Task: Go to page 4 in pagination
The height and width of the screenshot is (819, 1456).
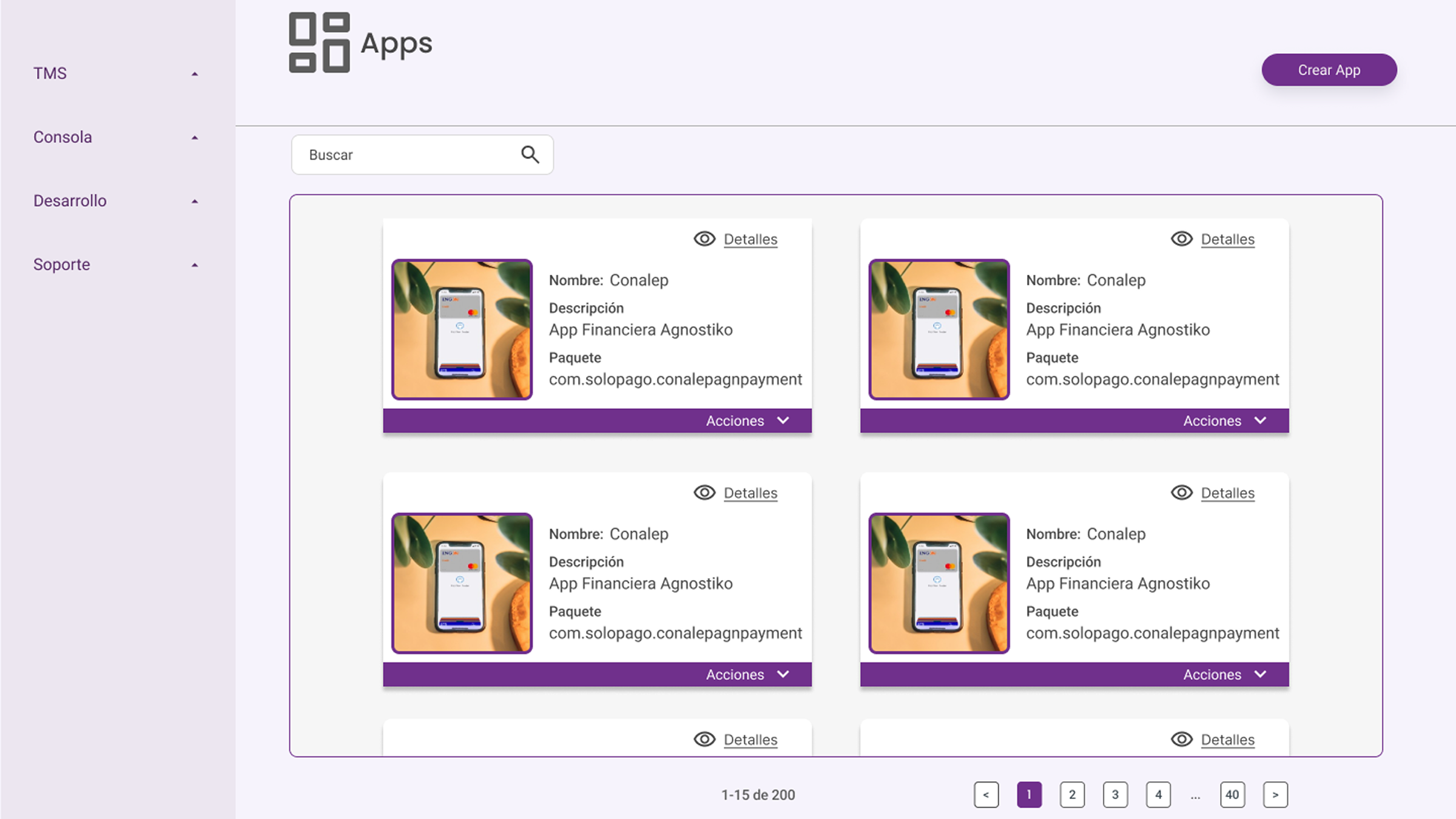Action: click(1158, 795)
